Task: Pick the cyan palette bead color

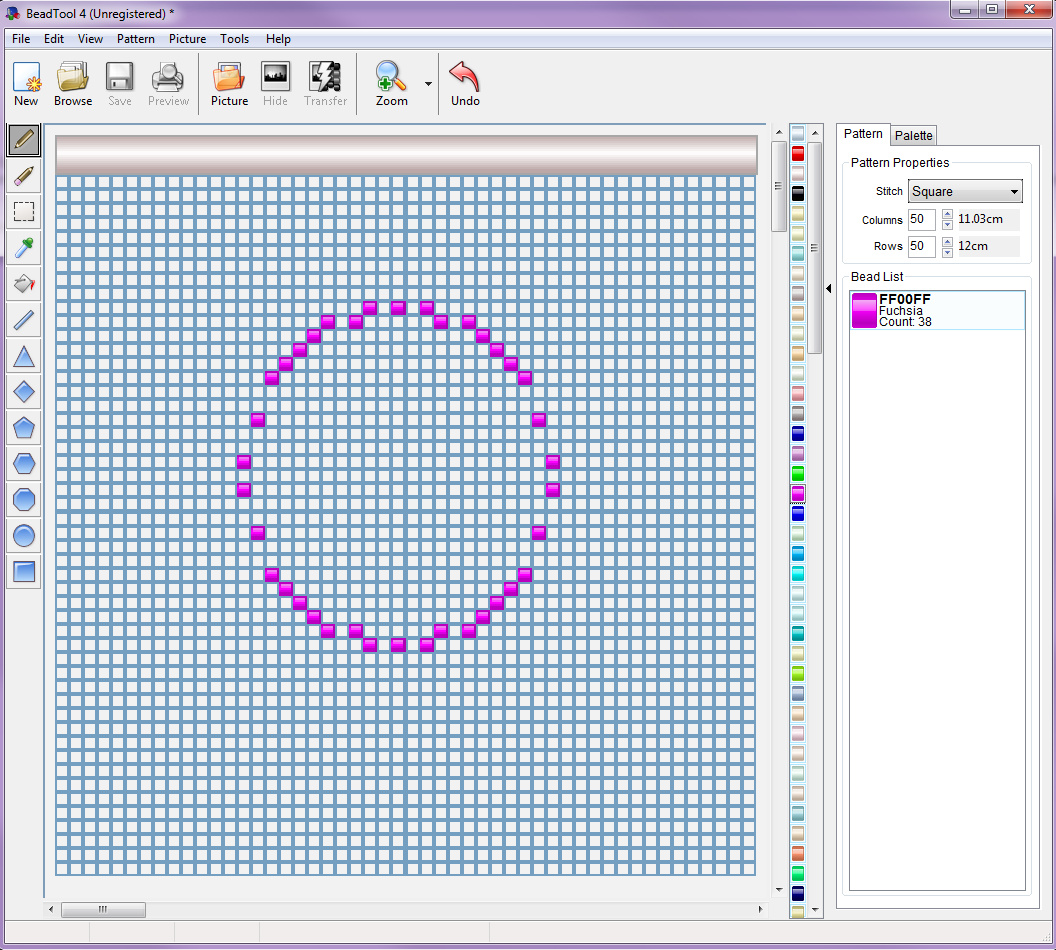Action: [x=797, y=574]
